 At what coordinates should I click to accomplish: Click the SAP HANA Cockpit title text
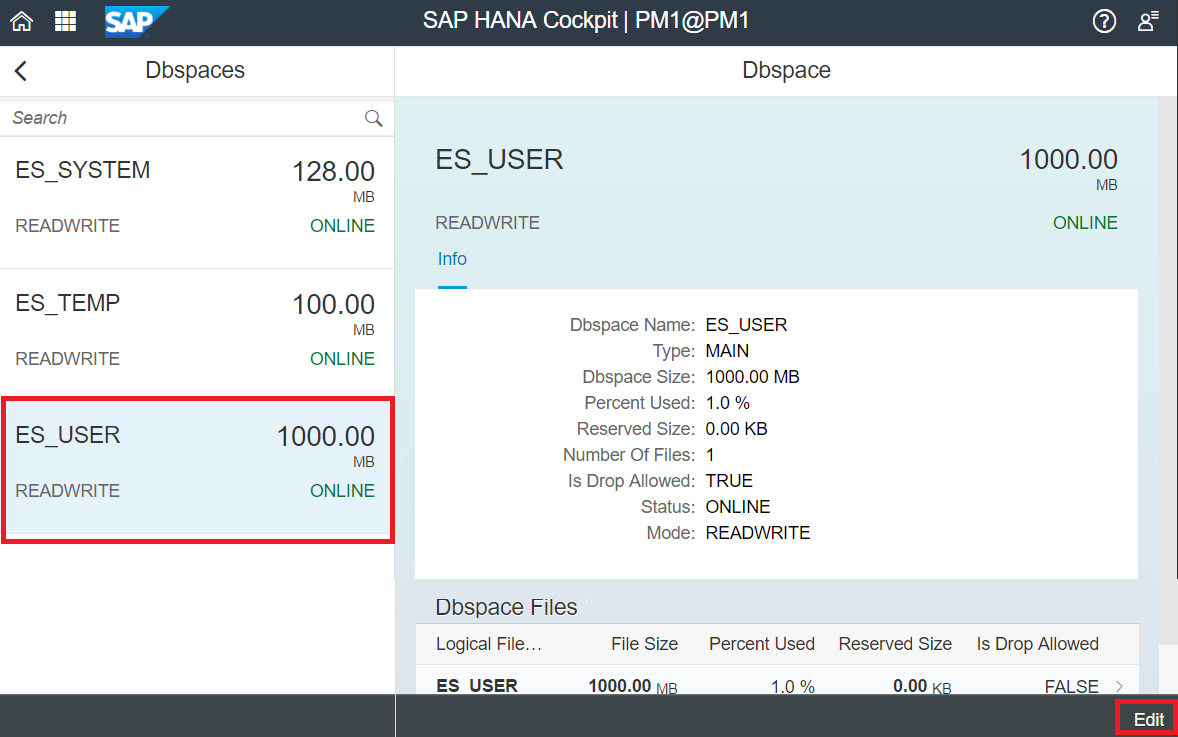(x=585, y=20)
